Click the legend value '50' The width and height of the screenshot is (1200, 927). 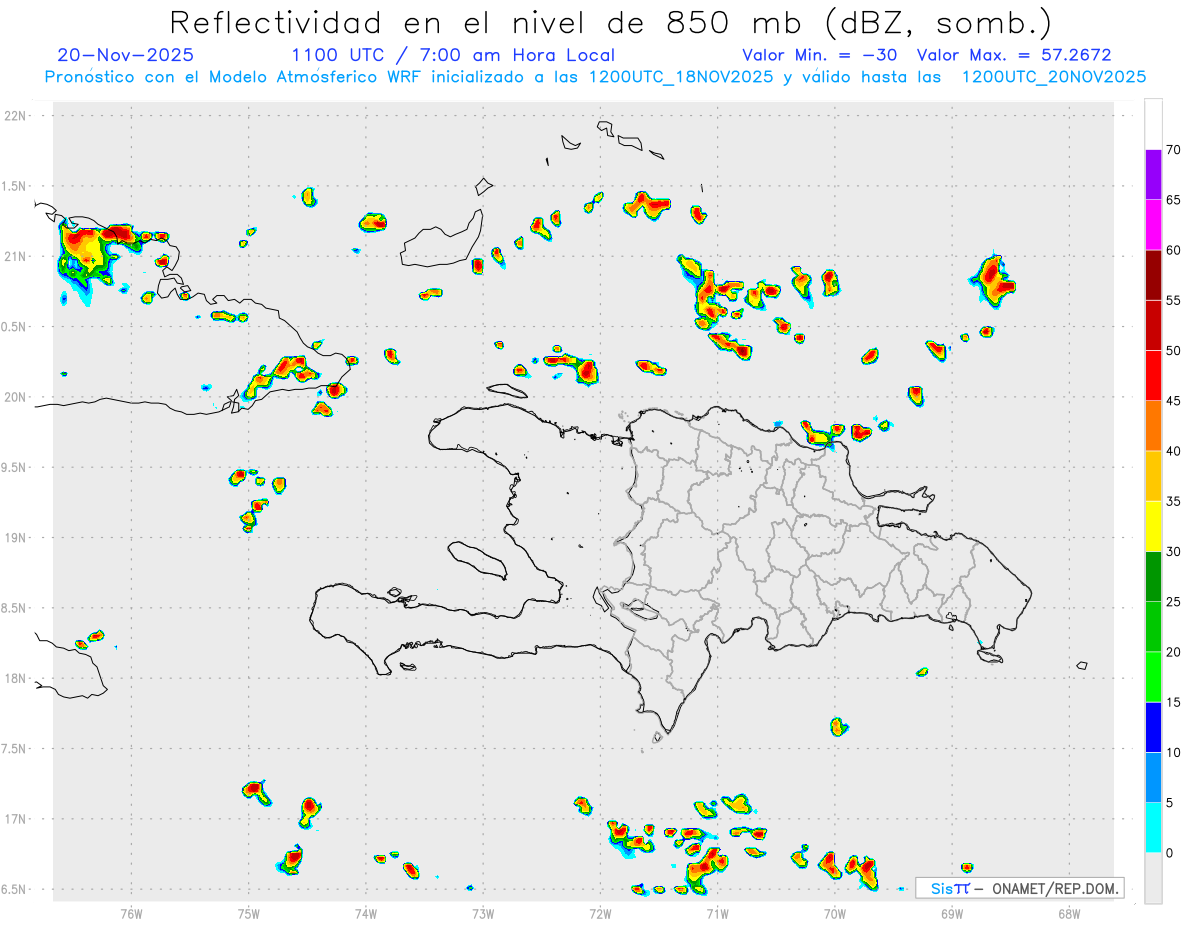pos(1173,351)
